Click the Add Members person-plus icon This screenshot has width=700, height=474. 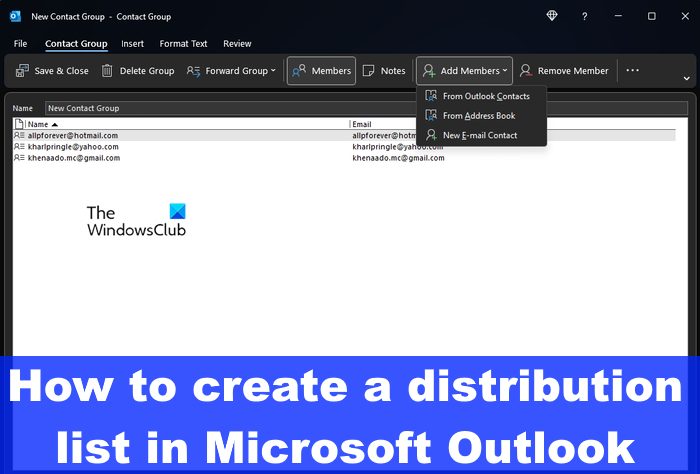point(429,71)
